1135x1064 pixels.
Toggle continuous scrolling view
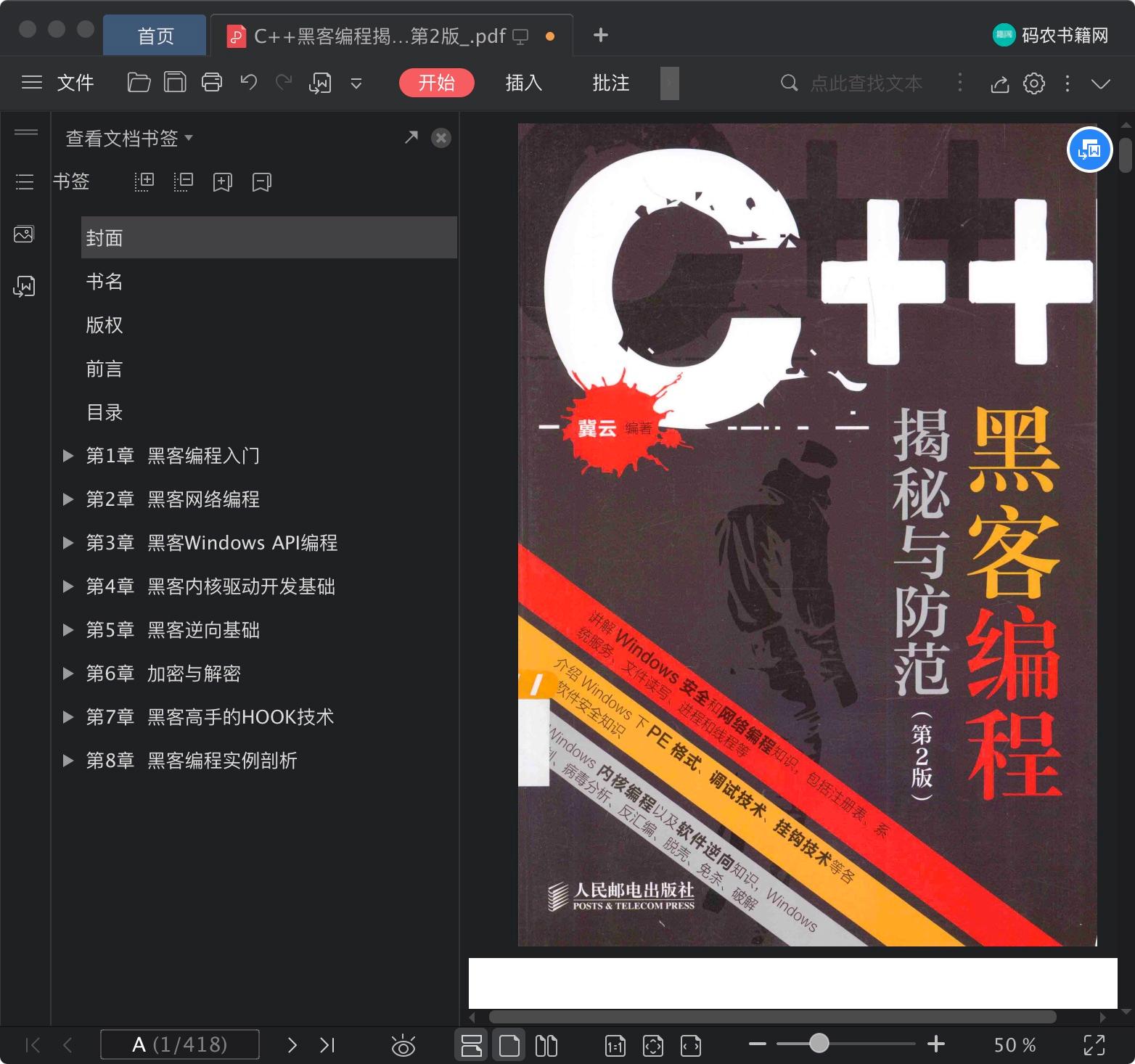(x=471, y=1045)
